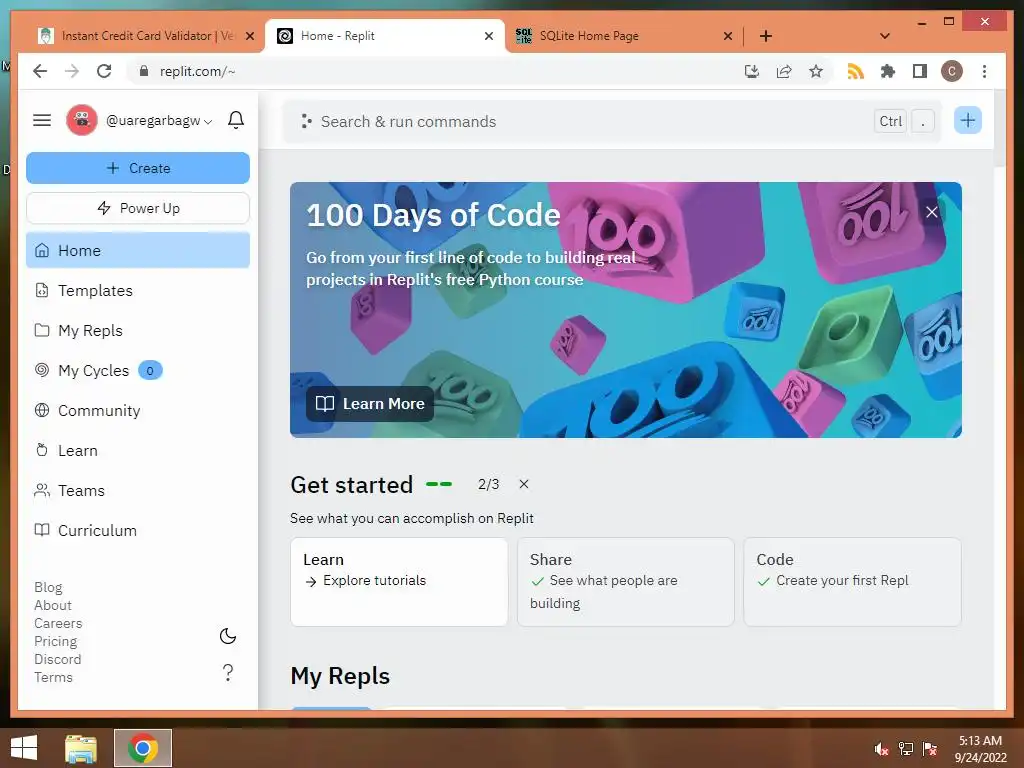Close the Home - Replit tab

pos(488,36)
